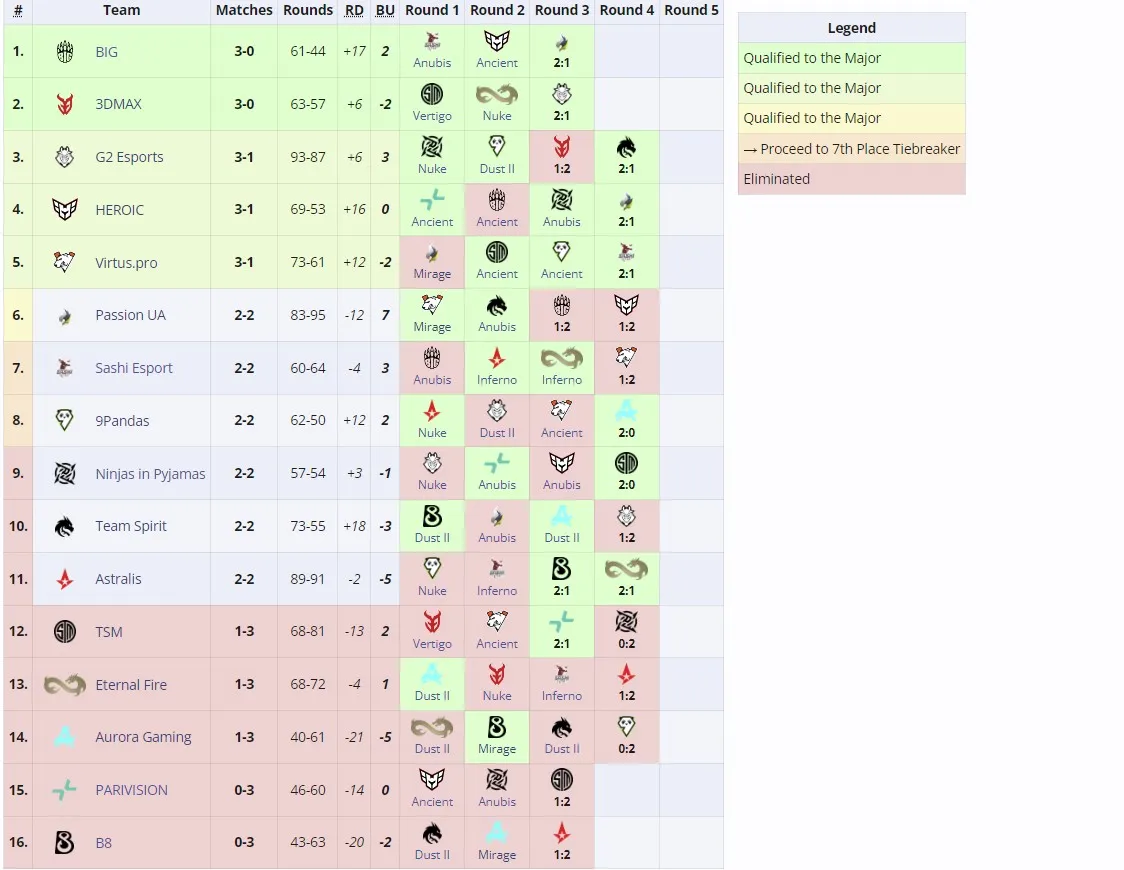Open the Astralis team link

click(118, 579)
